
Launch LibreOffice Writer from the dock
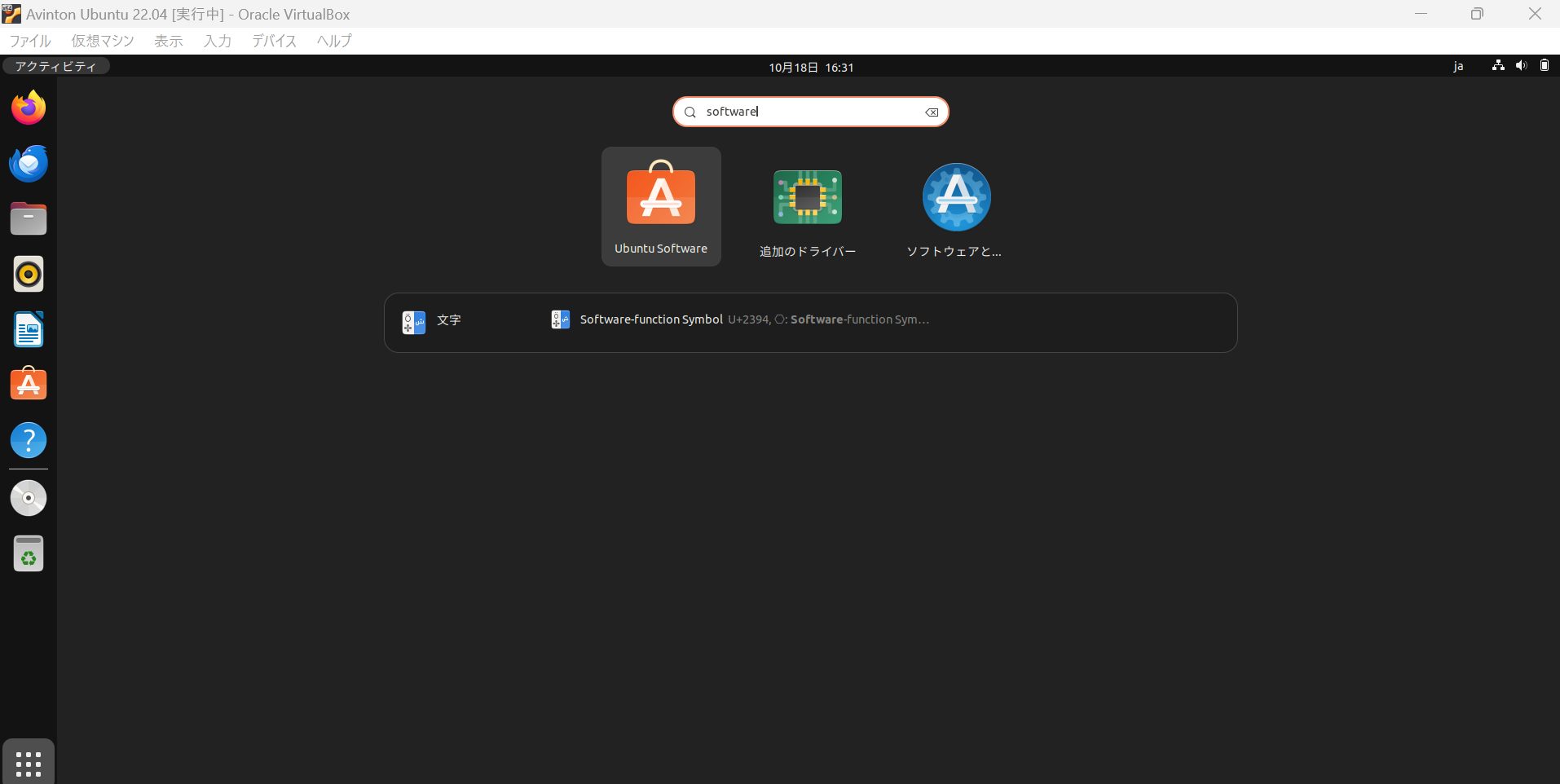pyautogui.click(x=29, y=329)
